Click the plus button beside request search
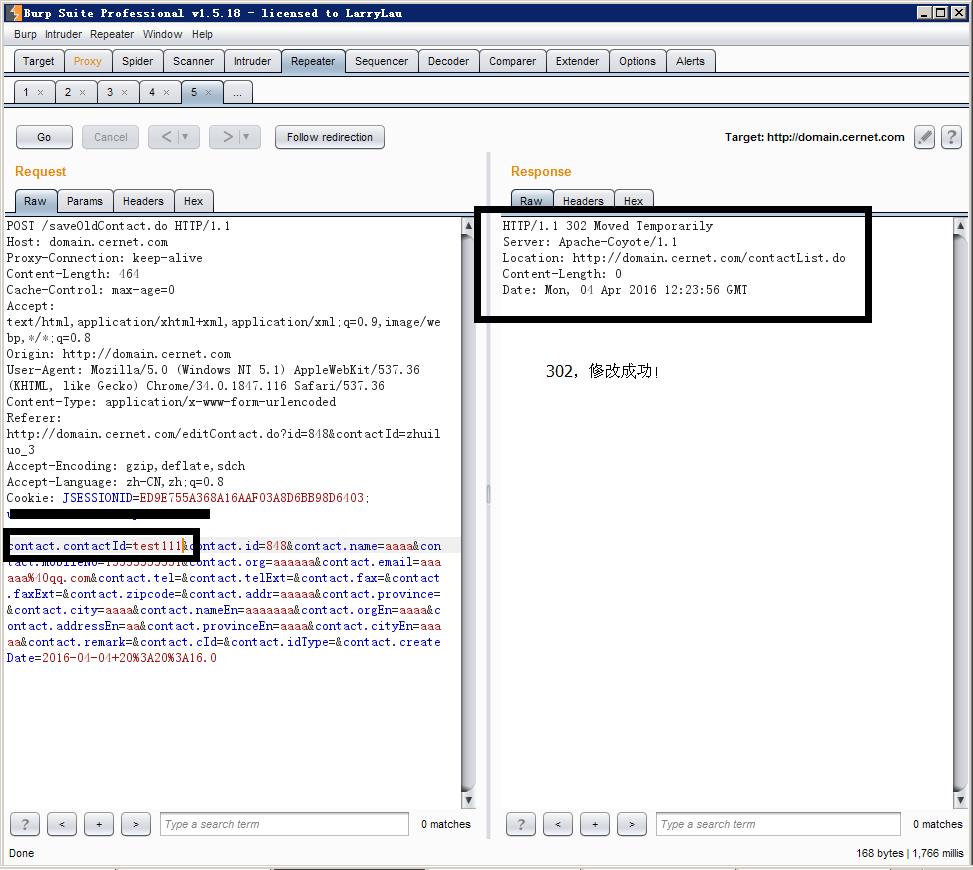The image size is (973, 870). [99, 824]
